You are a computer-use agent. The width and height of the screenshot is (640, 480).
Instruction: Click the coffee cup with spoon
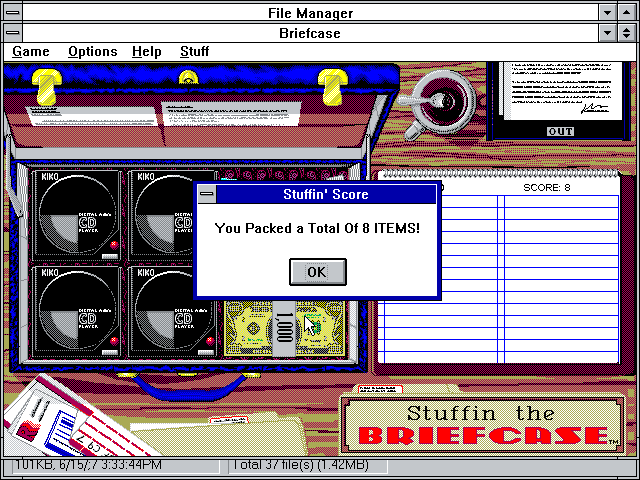(440, 104)
